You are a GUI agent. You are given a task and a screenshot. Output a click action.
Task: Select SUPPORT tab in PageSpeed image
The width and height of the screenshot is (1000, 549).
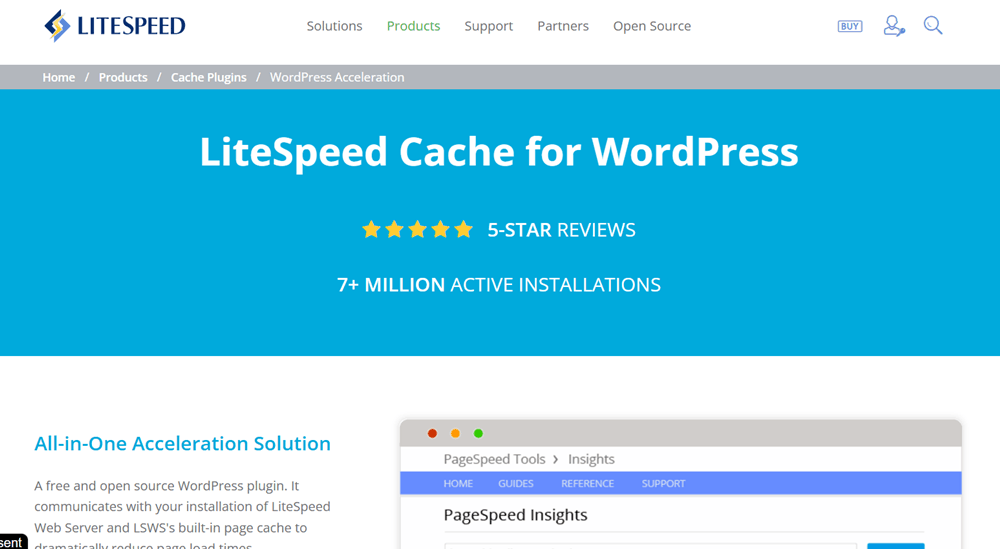(663, 483)
